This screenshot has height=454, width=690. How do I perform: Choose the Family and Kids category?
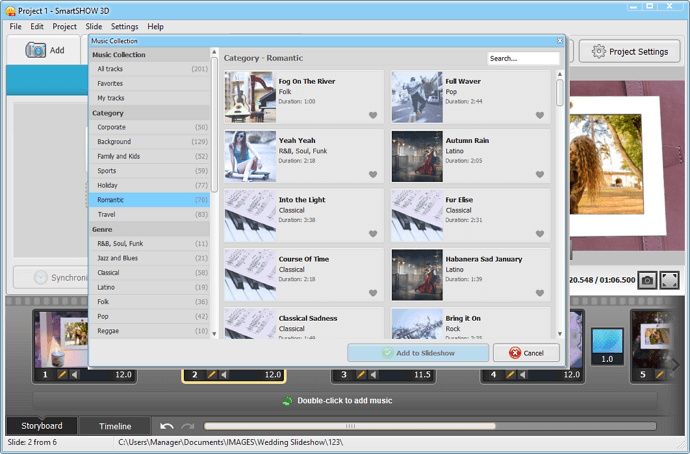click(150, 156)
